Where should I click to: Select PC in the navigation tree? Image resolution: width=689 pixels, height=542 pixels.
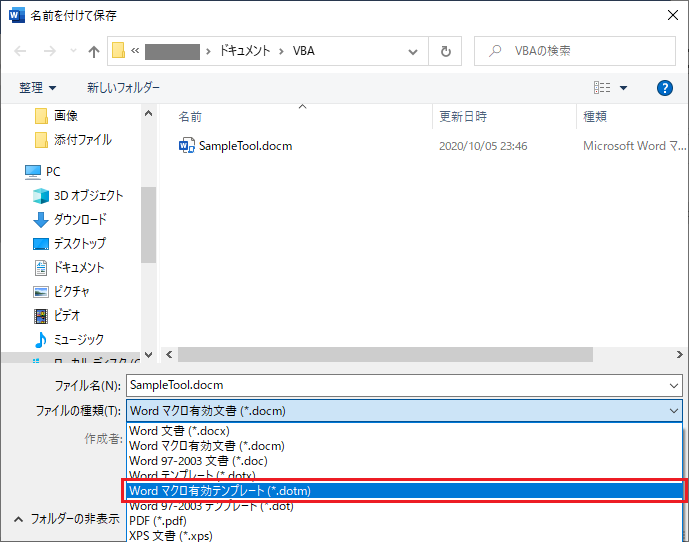(43, 171)
